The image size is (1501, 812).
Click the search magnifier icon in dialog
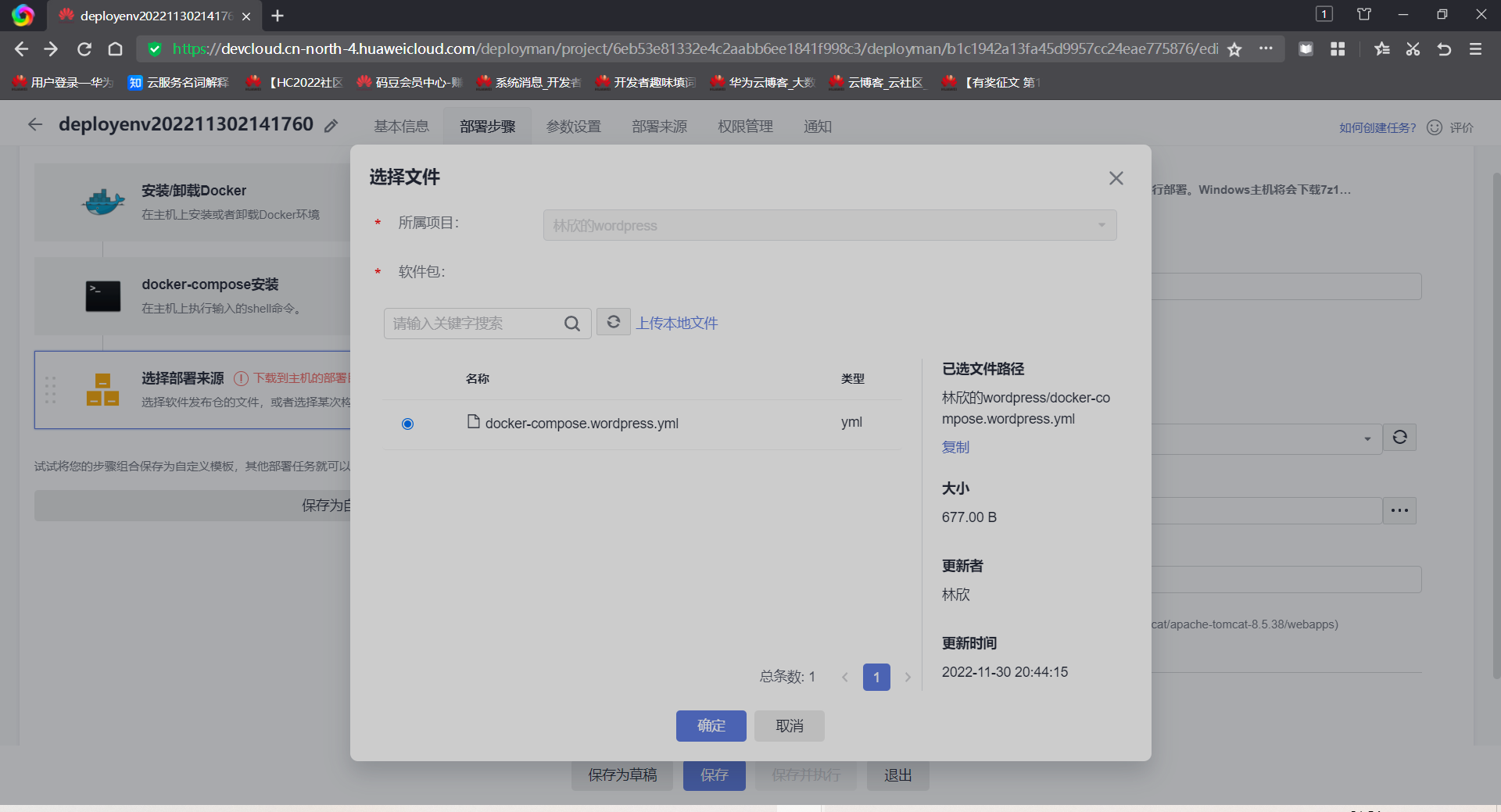(572, 324)
